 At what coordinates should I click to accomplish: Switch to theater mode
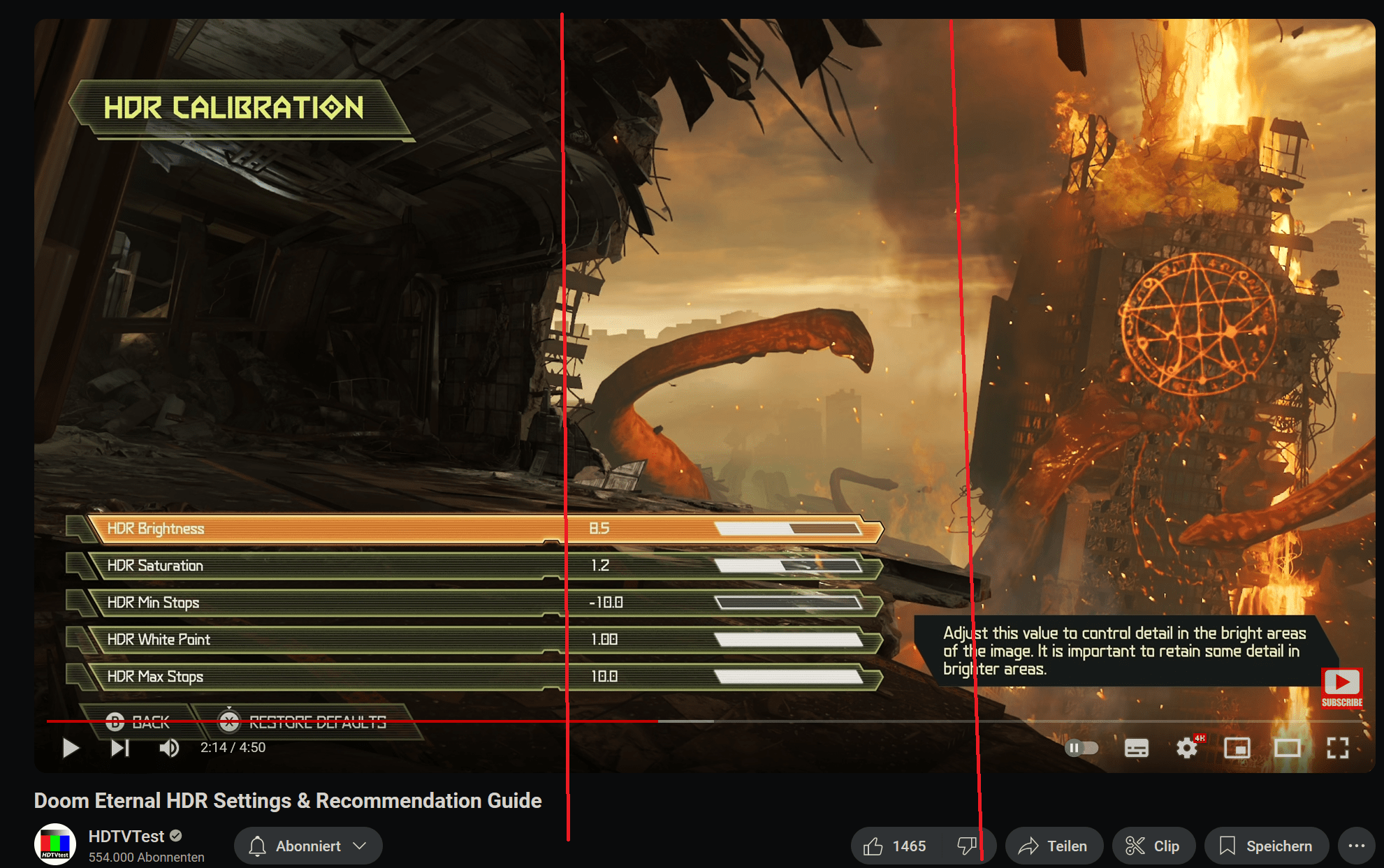pyautogui.click(x=1287, y=748)
